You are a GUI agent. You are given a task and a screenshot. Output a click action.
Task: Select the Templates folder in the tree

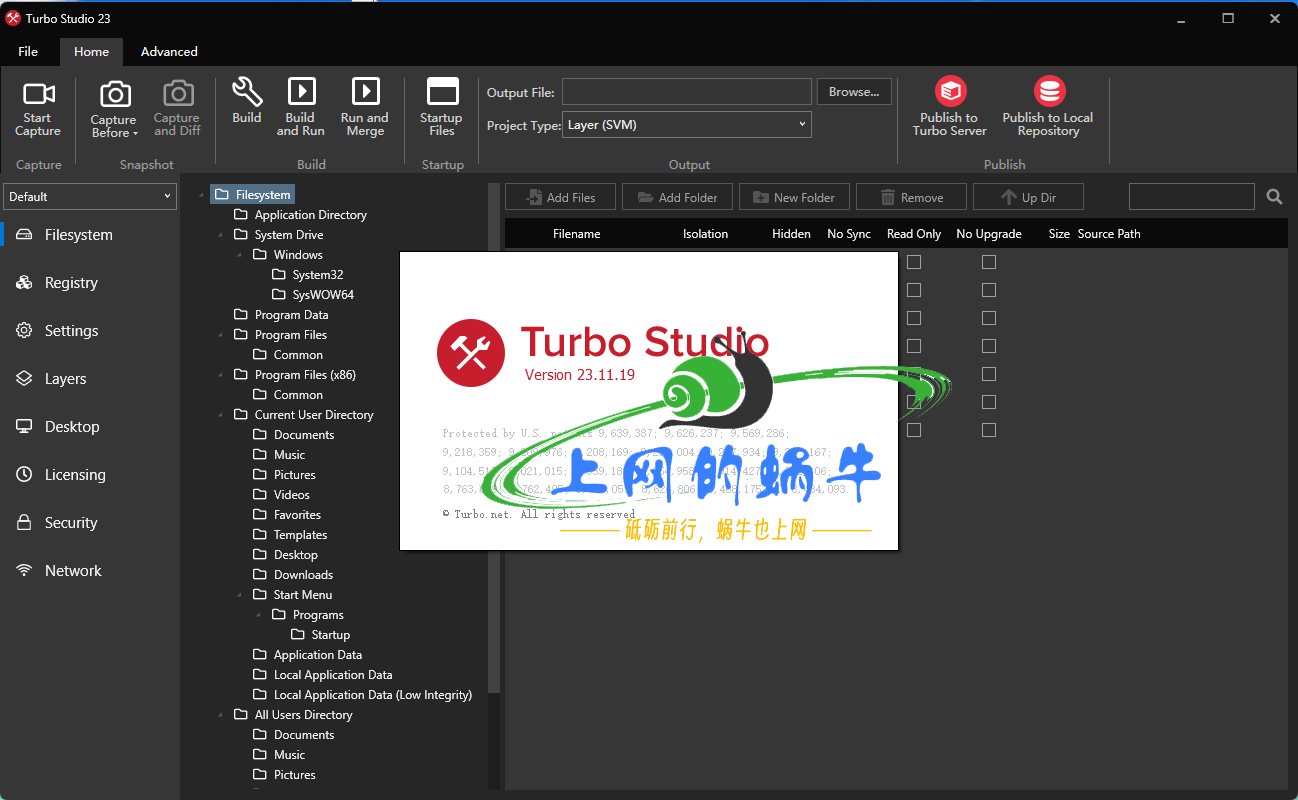point(301,535)
